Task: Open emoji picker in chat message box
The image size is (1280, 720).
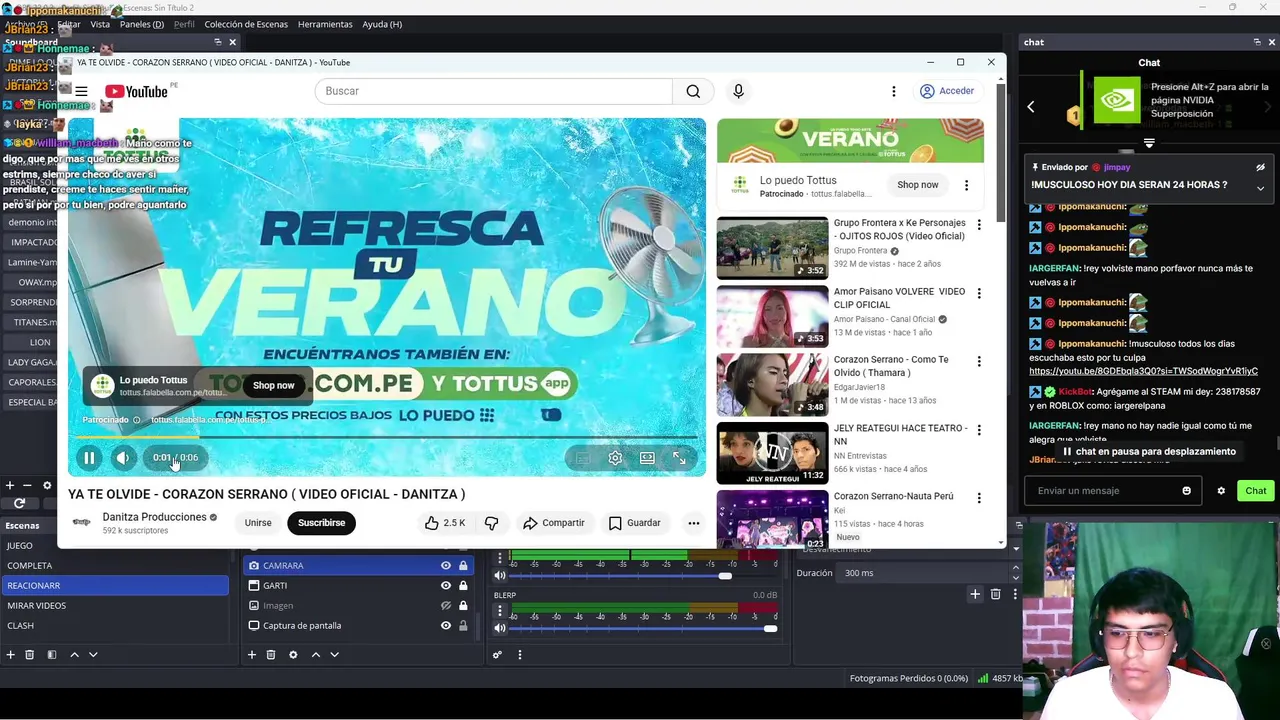Action: pyautogui.click(x=1187, y=491)
